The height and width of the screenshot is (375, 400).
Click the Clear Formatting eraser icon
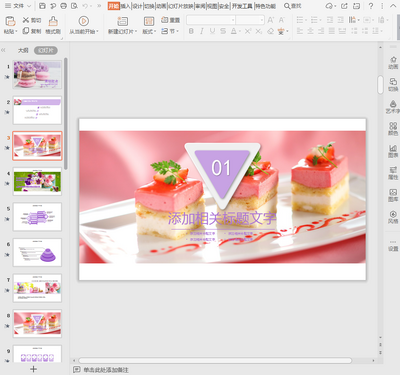click(x=271, y=31)
